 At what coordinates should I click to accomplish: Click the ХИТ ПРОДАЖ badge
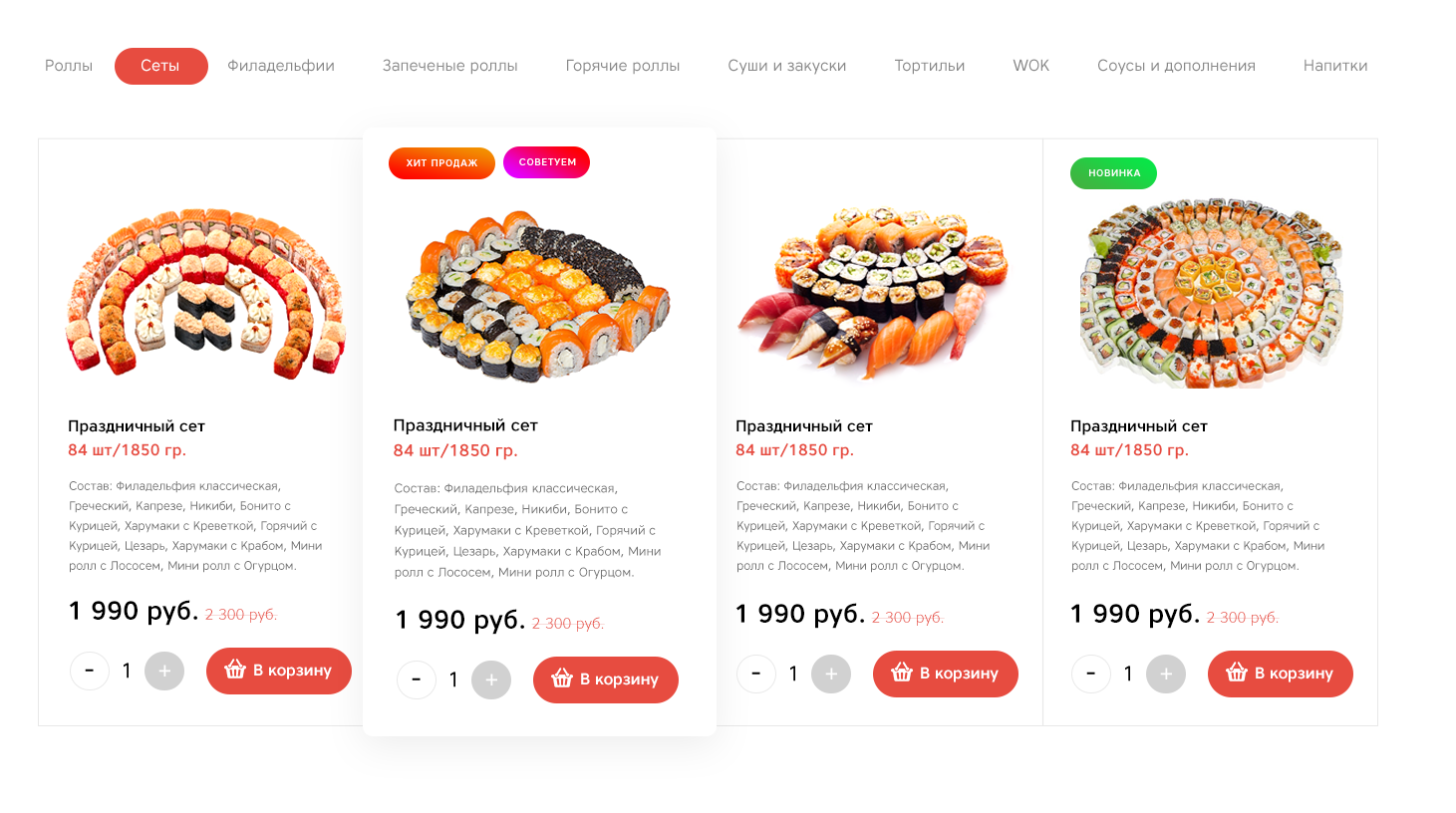pos(441,162)
